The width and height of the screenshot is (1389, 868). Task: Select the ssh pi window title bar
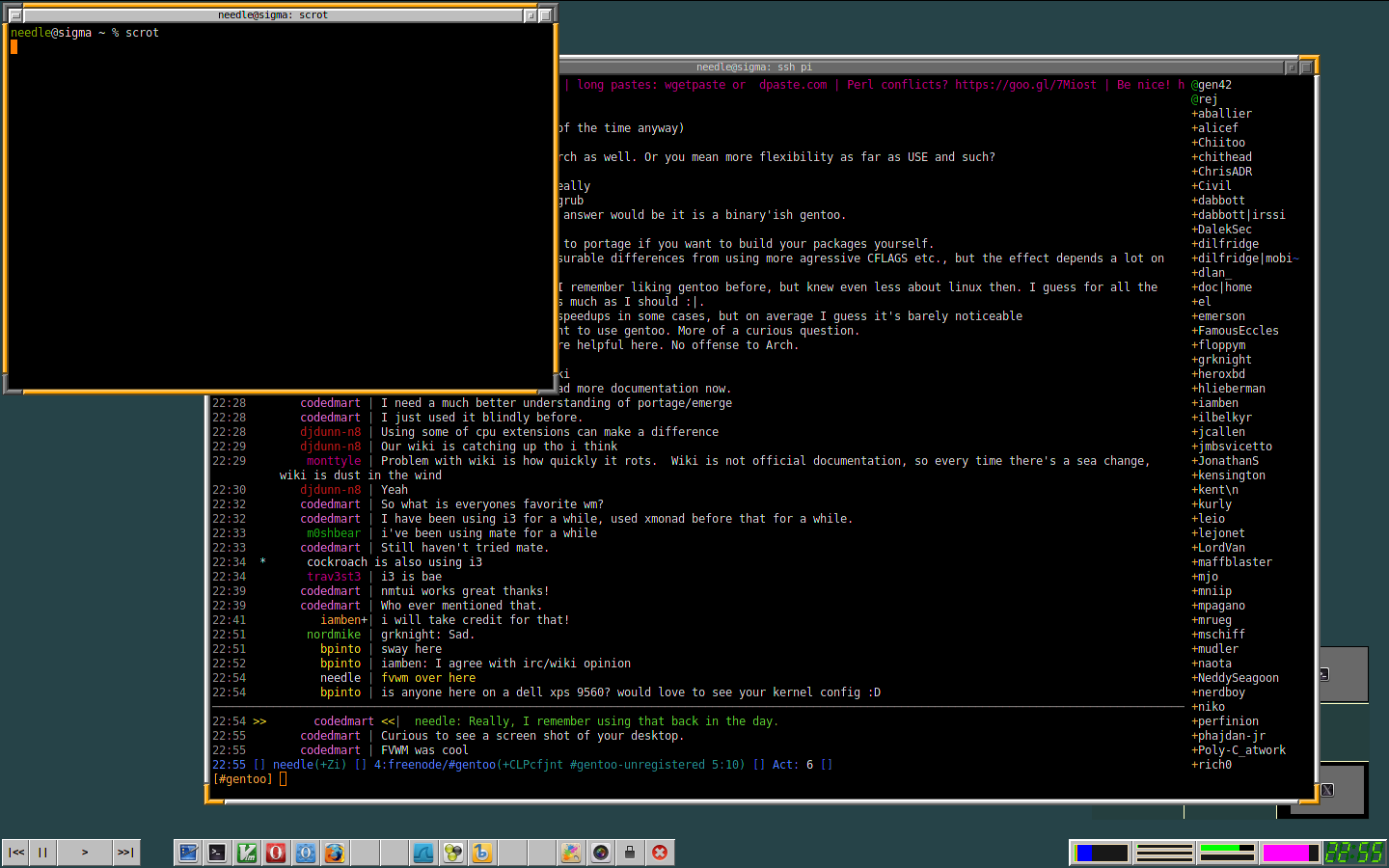point(754,68)
